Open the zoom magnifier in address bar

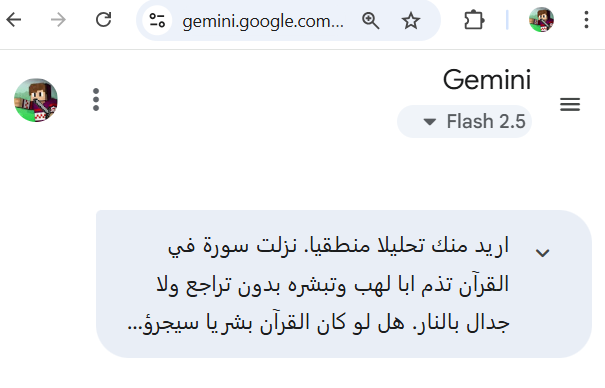click(x=370, y=20)
